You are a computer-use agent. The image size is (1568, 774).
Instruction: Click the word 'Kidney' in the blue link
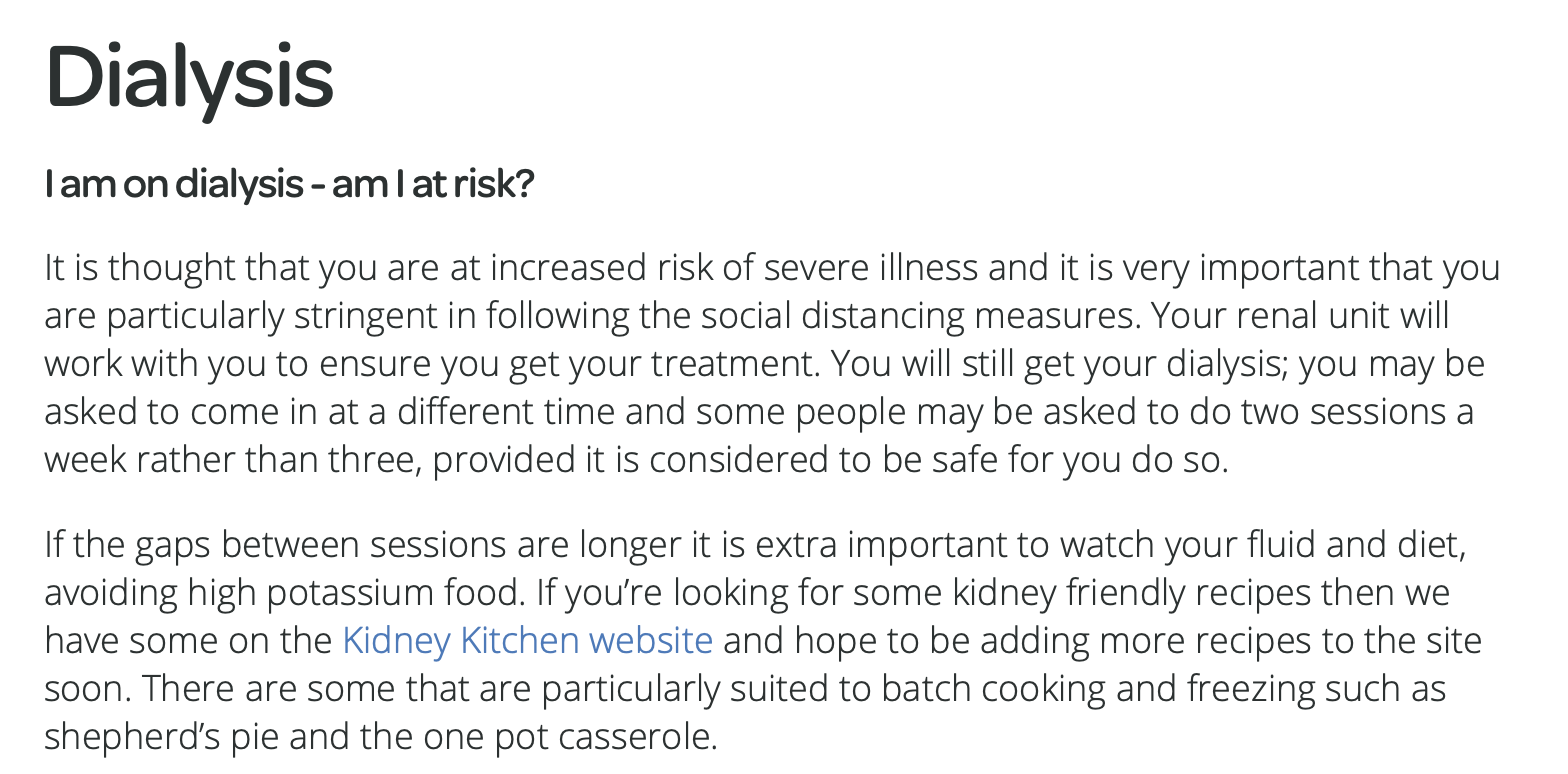pos(396,641)
